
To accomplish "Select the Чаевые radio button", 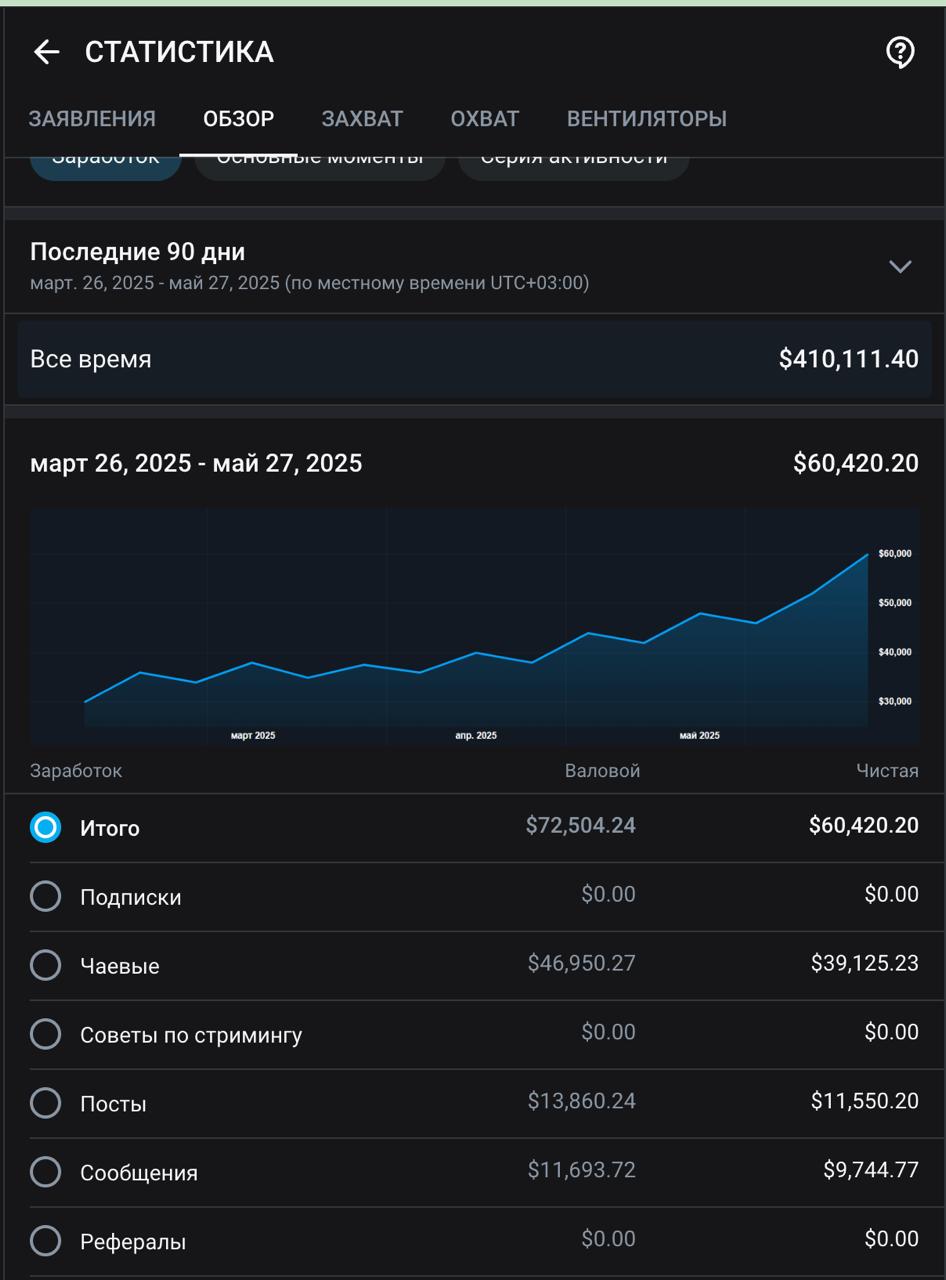I will (x=45, y=965).
